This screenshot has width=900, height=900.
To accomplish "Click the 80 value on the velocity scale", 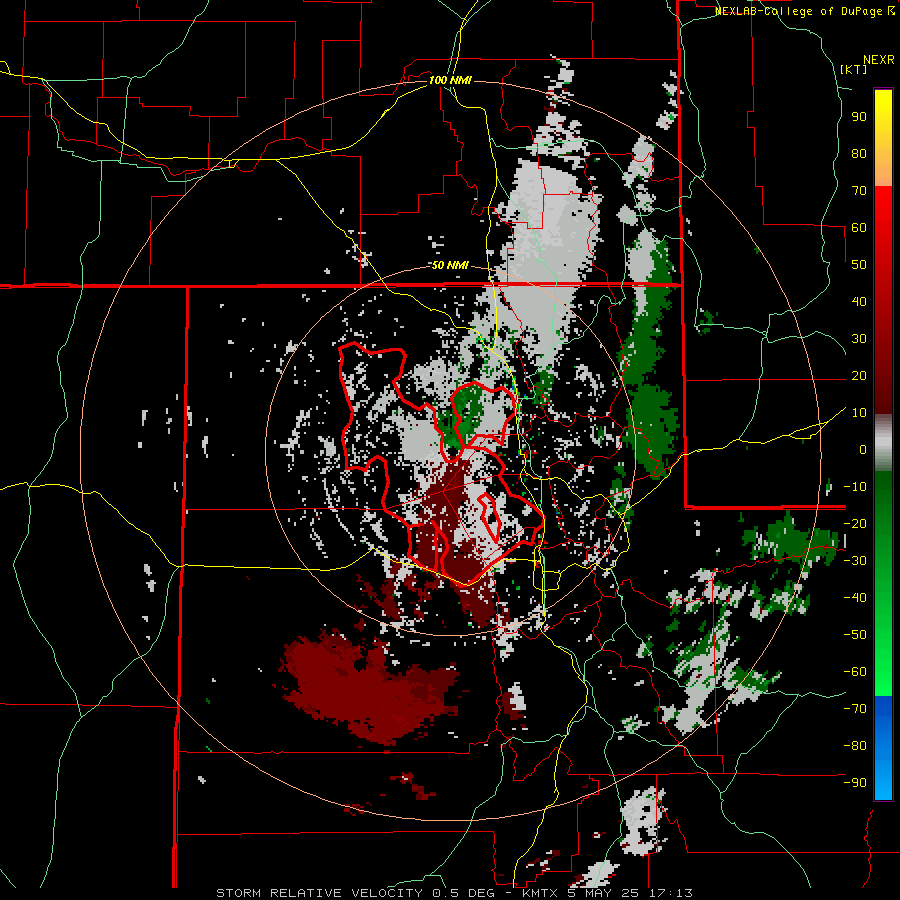I will coord(859,154).
